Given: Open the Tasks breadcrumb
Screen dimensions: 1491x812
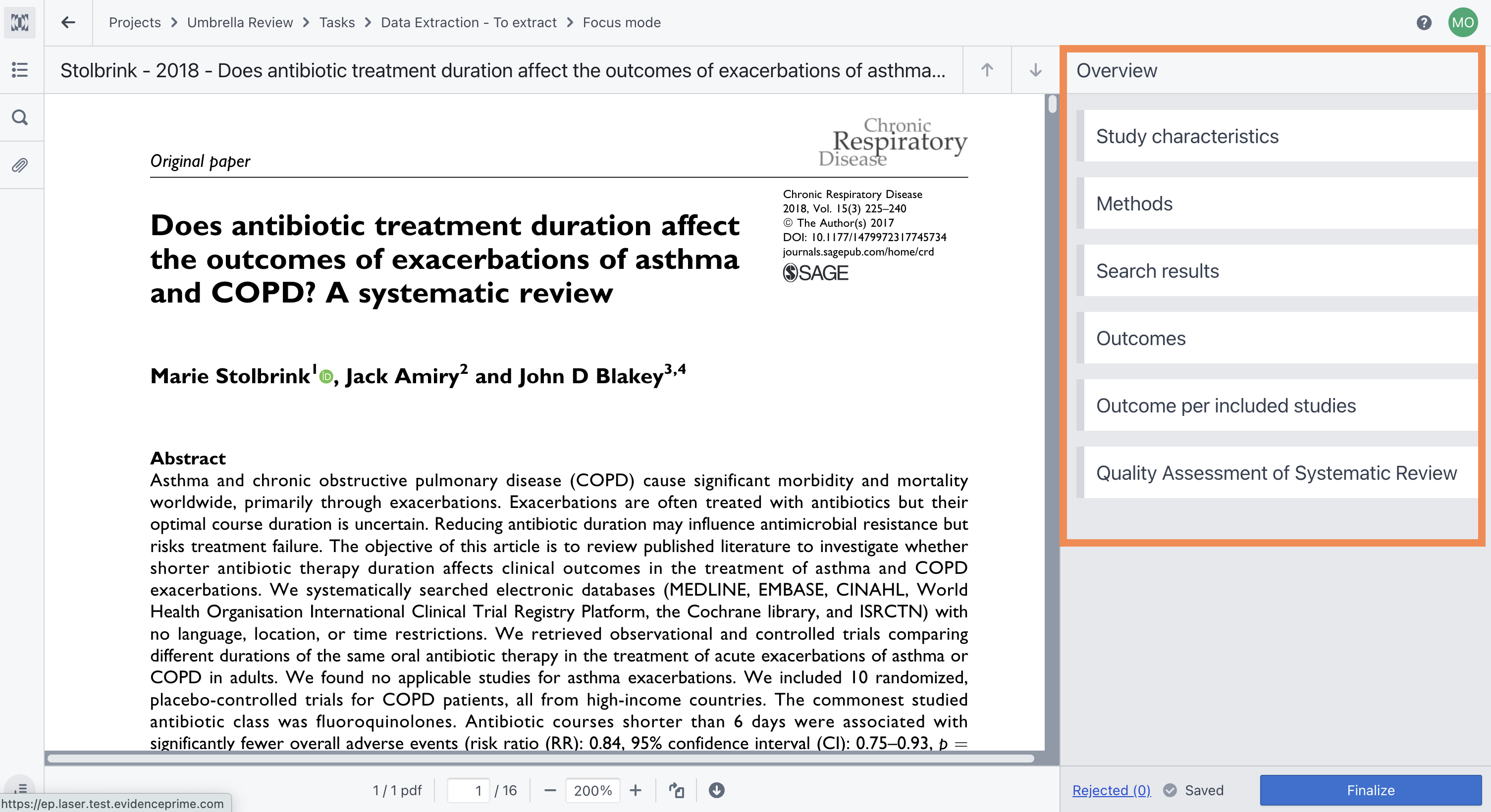Looking at the screenshot, I should point(337,23).
